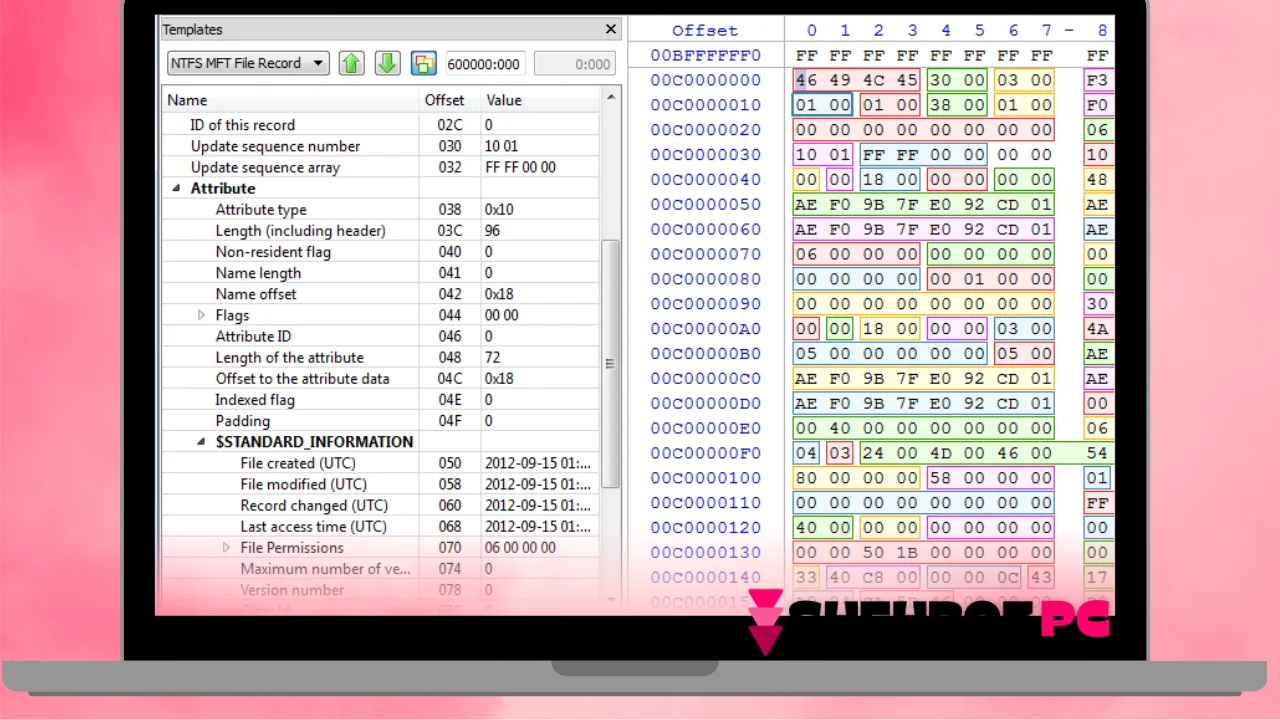Click the templates vertical scrollbar thumb
Image resolution: width=1280 pixels, height=720 pixels.
pos(611,364)
